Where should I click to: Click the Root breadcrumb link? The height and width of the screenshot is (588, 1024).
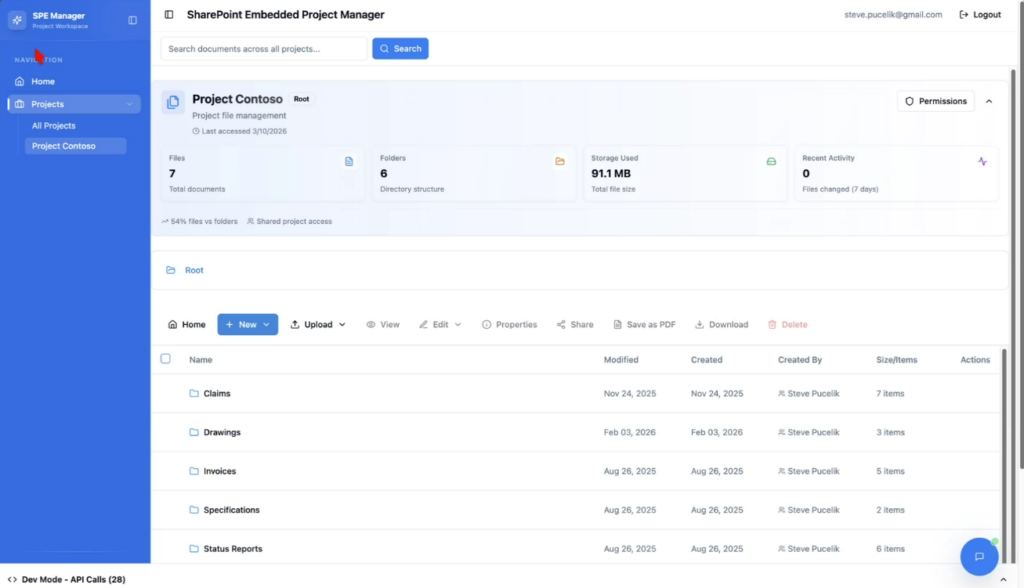tap(194, 270)
